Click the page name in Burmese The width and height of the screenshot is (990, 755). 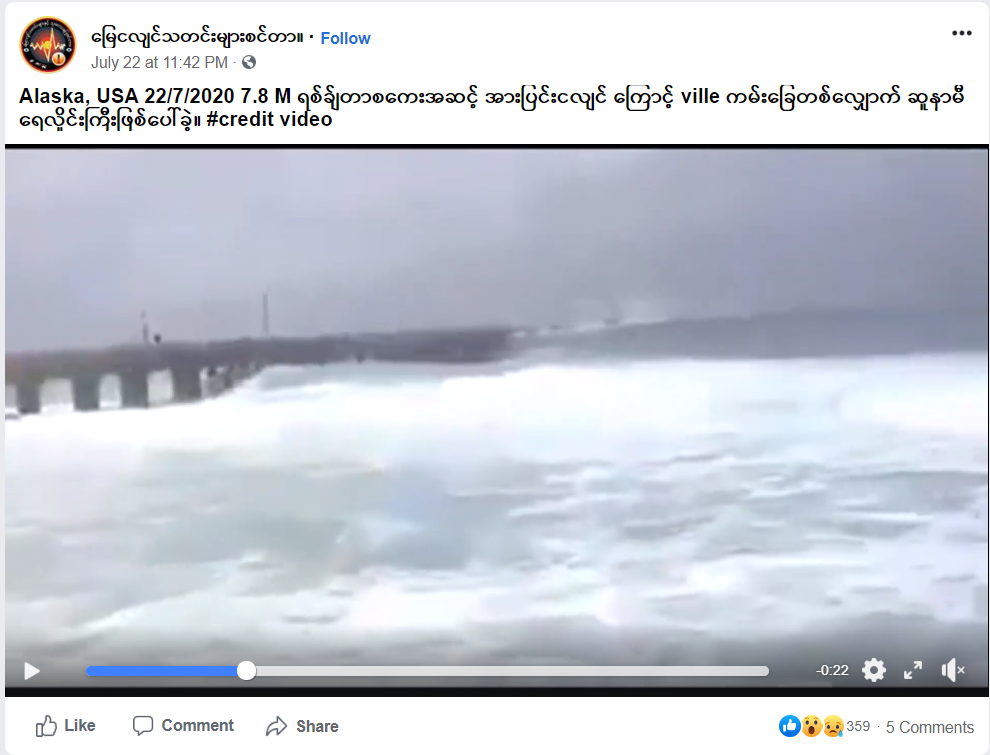(x=197, y=37)
